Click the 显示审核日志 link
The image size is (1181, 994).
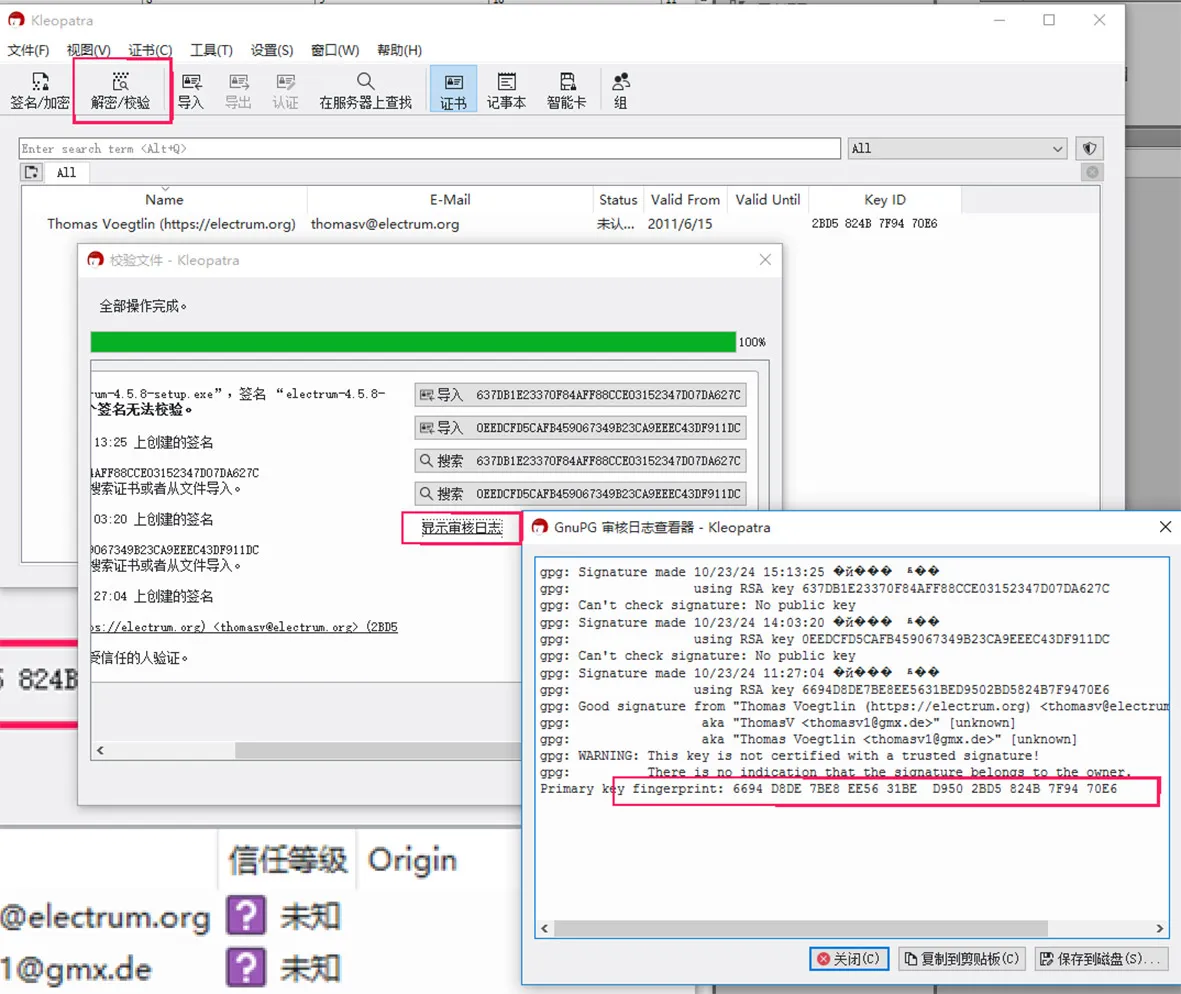pos(461,528)
